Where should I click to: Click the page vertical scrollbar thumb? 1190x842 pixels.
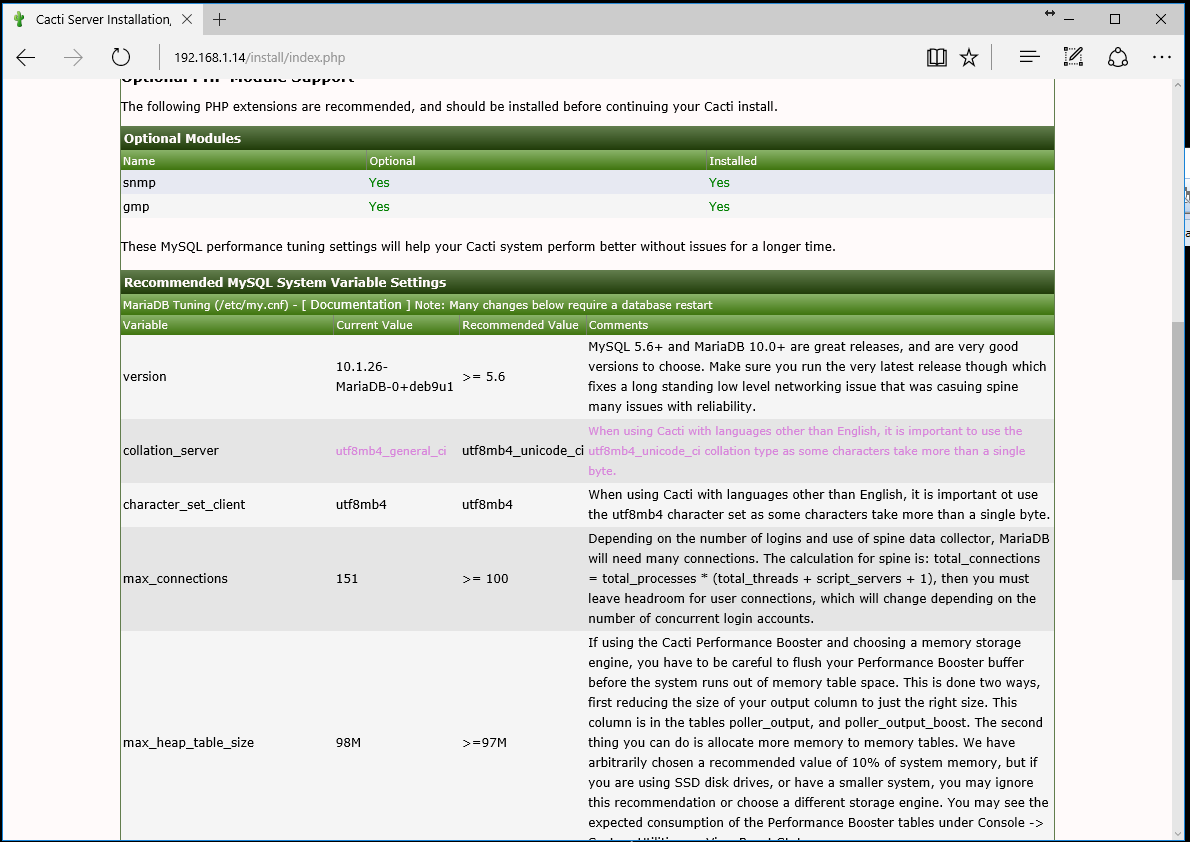(1177, 451)
